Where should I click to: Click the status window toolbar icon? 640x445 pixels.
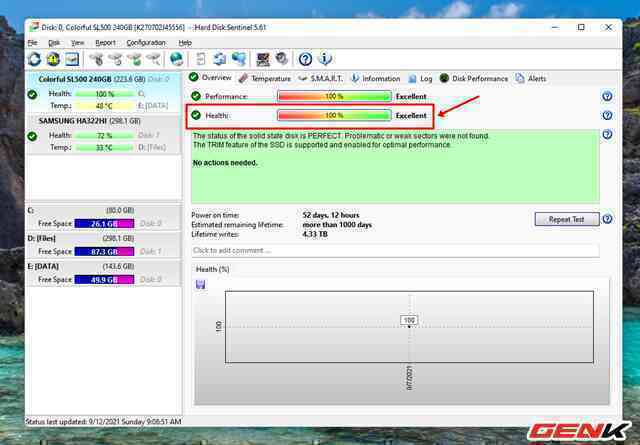pyautogui.click(x=72, y=60)
